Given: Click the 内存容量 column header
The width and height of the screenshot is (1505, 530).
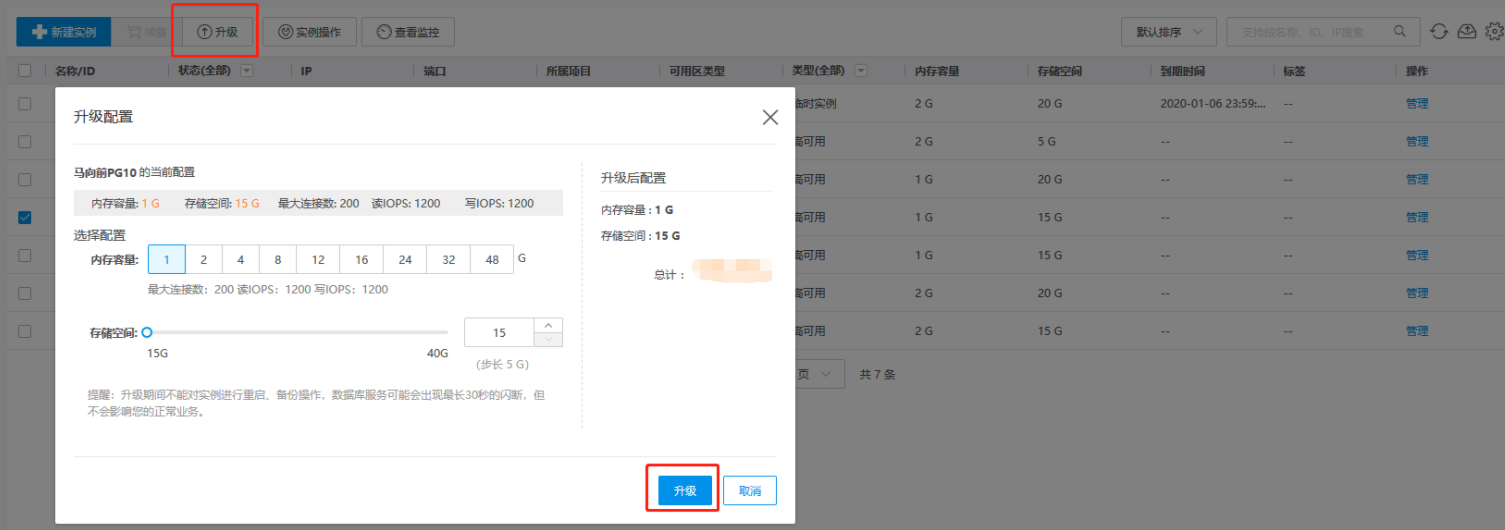Looking at the screenshot, I should [937, 71].
